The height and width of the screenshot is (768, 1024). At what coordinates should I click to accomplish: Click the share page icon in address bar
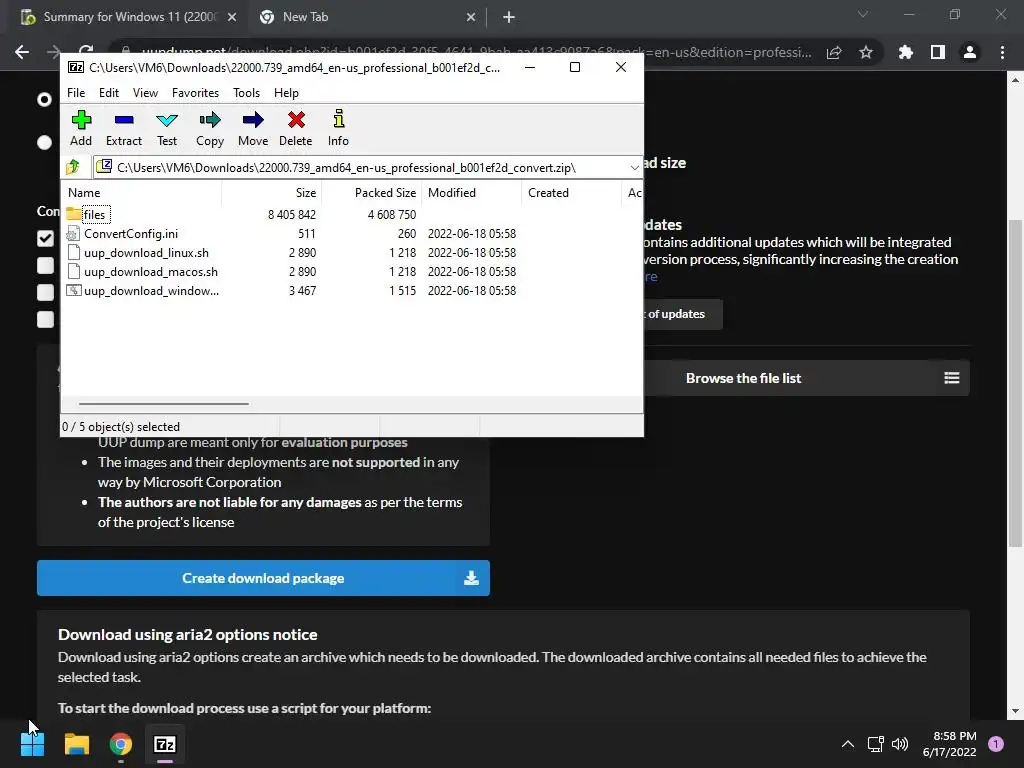pos(834,52)
